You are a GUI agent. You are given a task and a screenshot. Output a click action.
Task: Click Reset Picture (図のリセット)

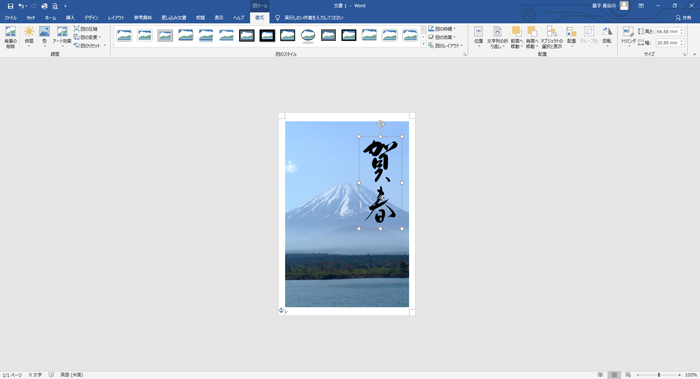(88, 46)
